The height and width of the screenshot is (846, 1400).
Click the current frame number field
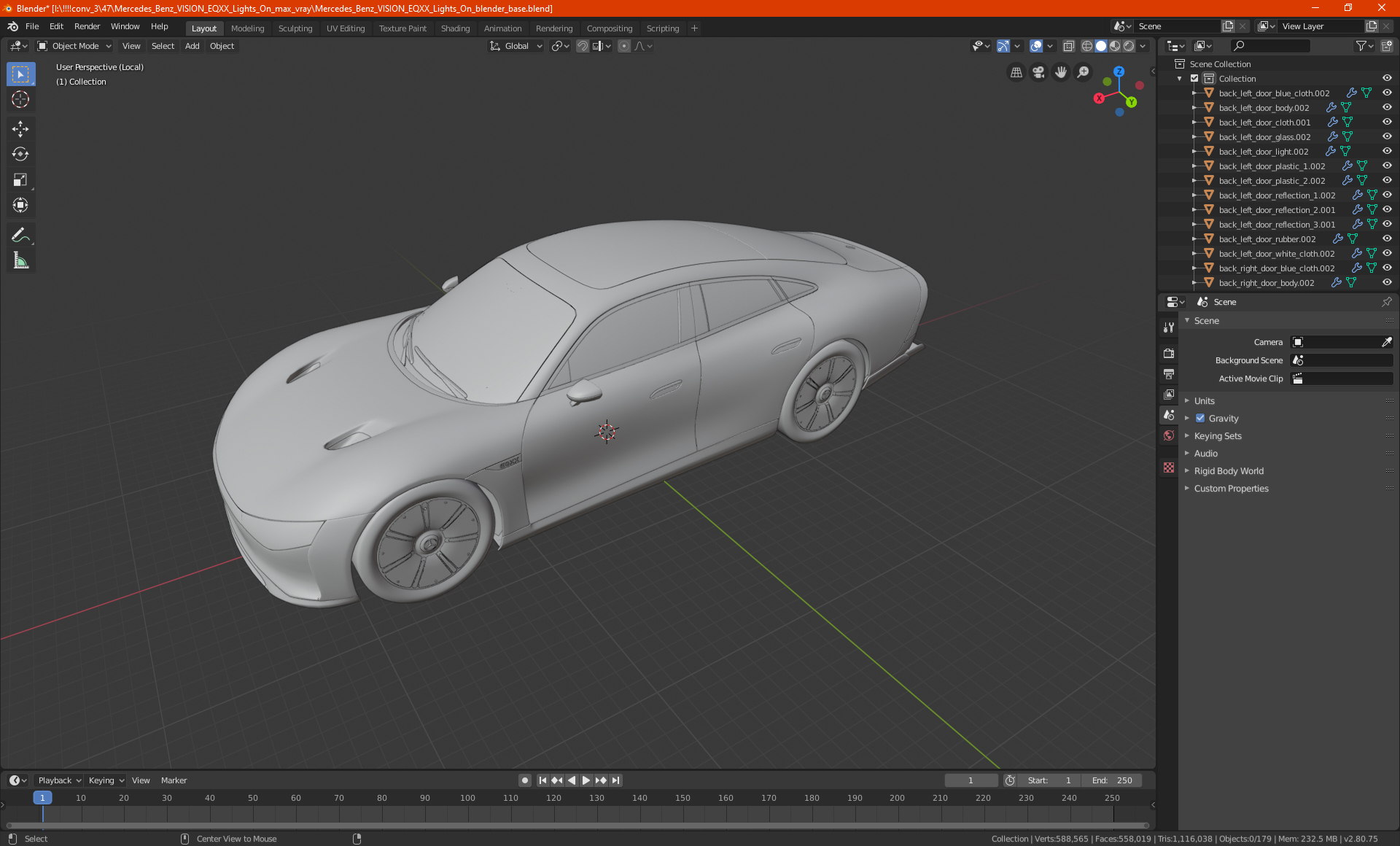coord(971,780)
